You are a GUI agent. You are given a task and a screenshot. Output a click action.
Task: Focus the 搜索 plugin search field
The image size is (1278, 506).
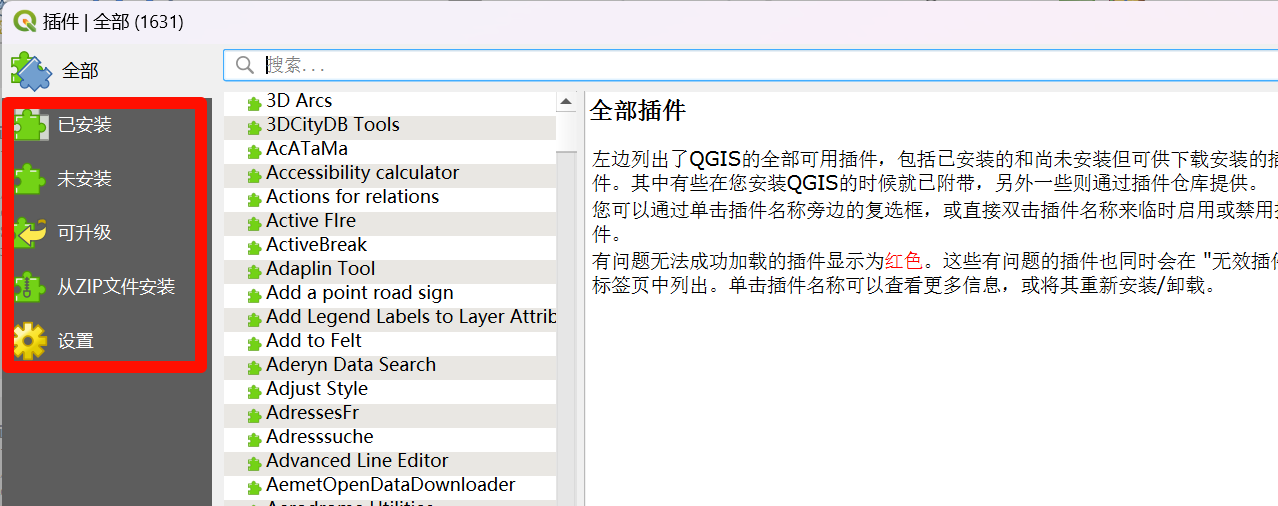click(x=750, y=65)
